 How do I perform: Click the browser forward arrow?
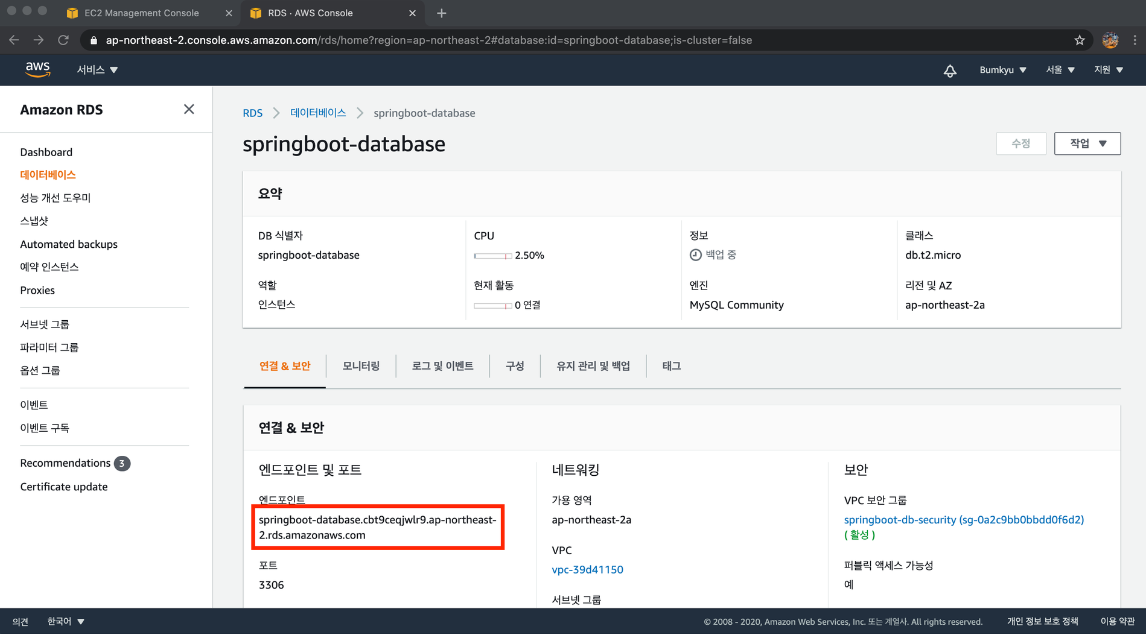tap(39, 40)
